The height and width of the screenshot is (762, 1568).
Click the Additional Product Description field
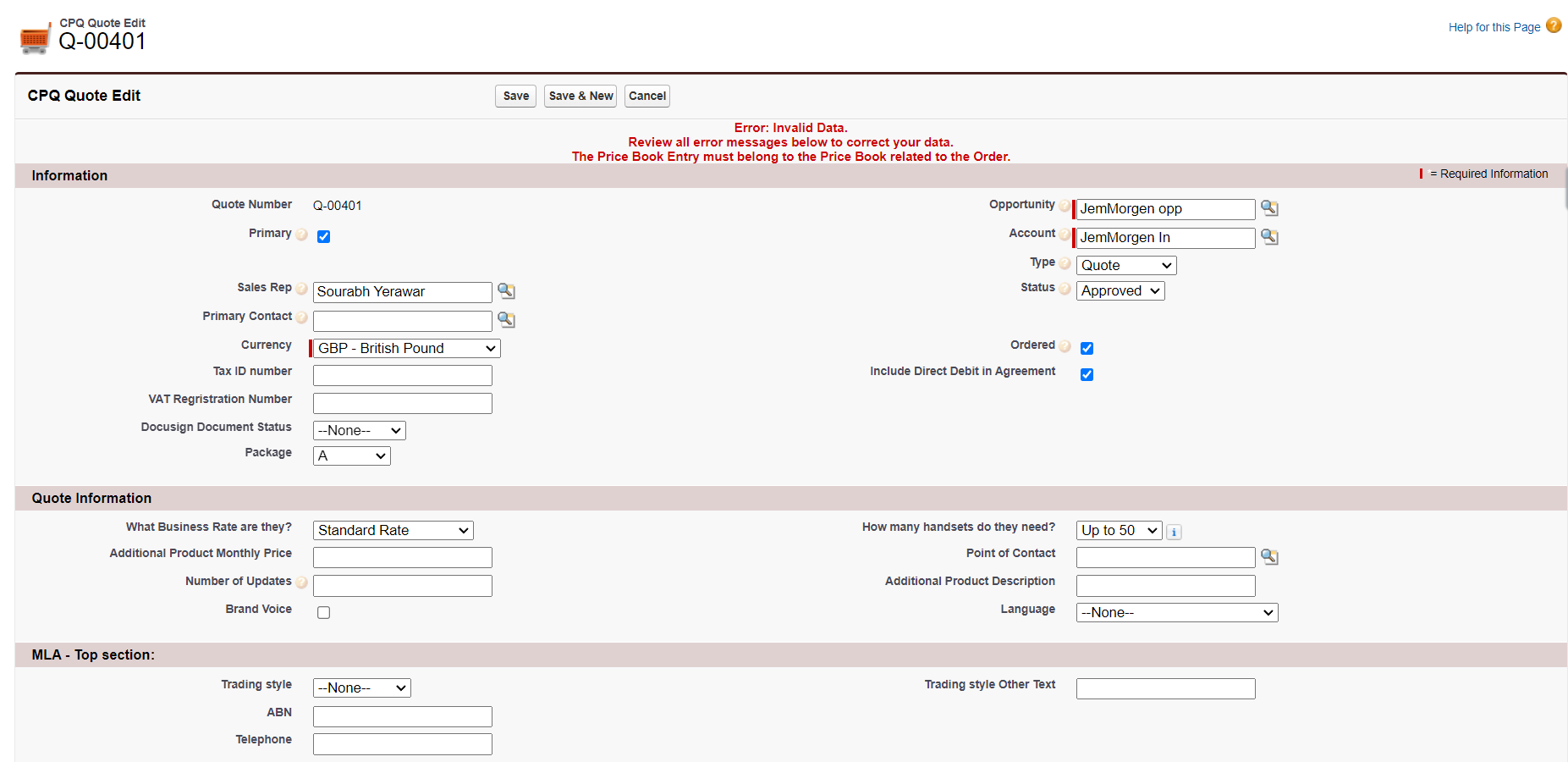click(1166, 585)
